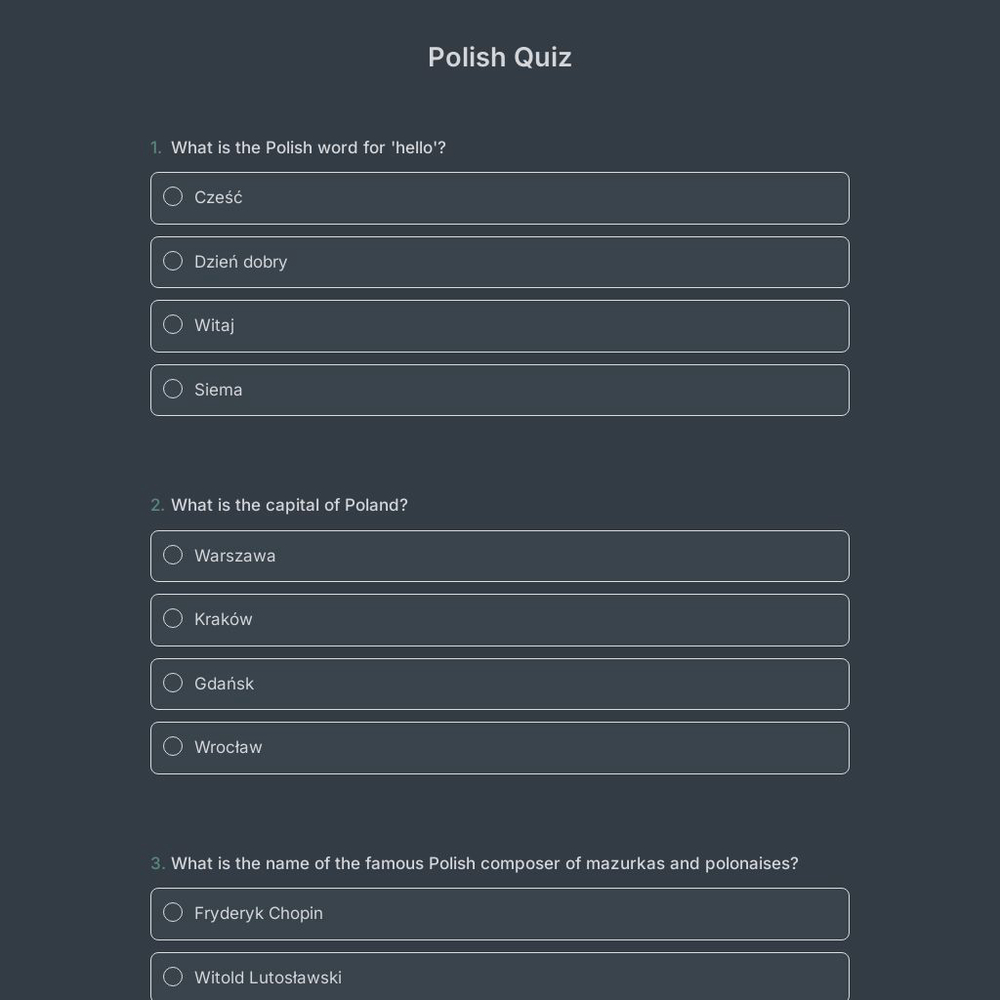
Task: Click the Polish Quiz page title
Action: [499, 57]
